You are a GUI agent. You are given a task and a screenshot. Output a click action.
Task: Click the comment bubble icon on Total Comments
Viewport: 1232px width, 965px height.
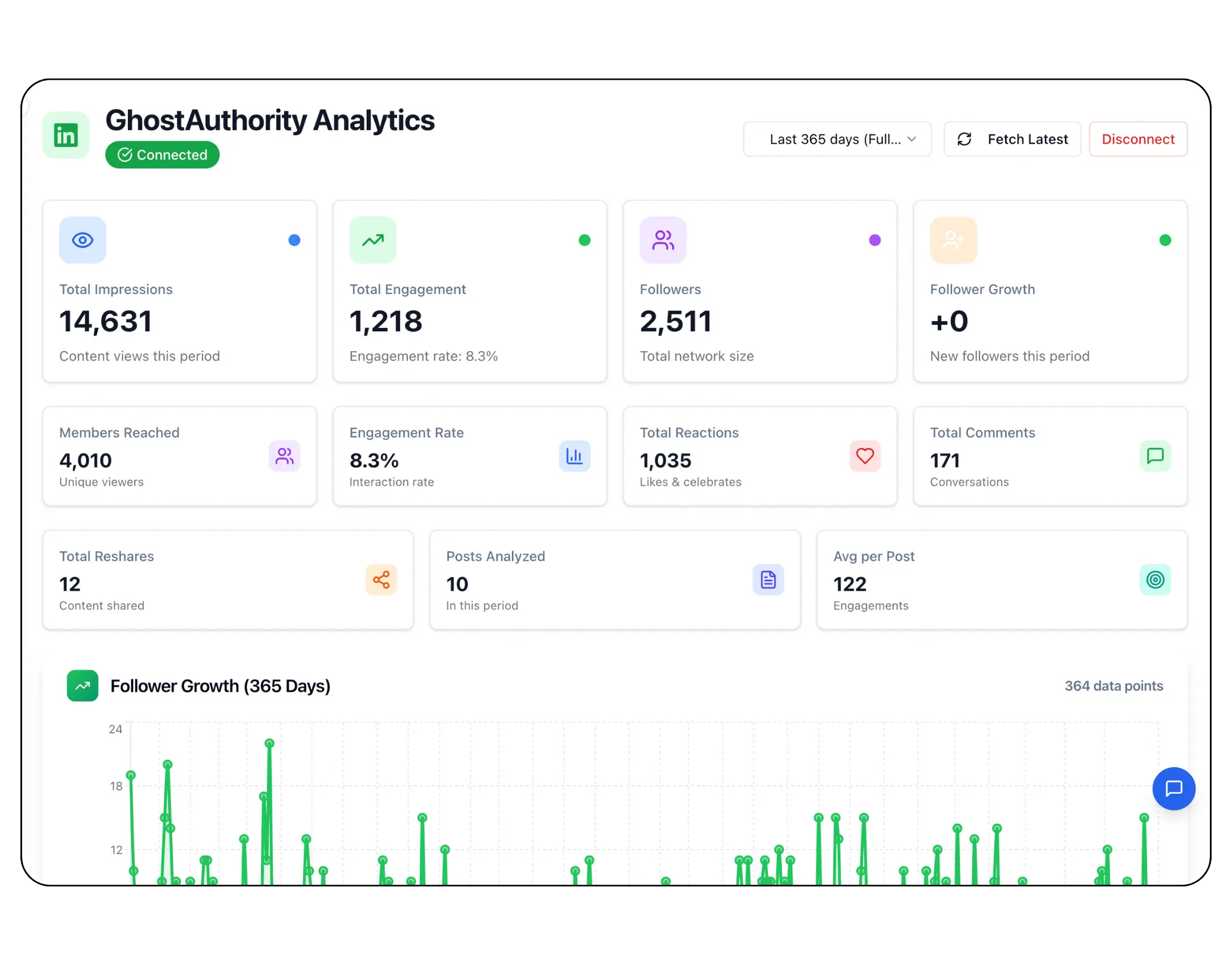[x=1156, y=456]
